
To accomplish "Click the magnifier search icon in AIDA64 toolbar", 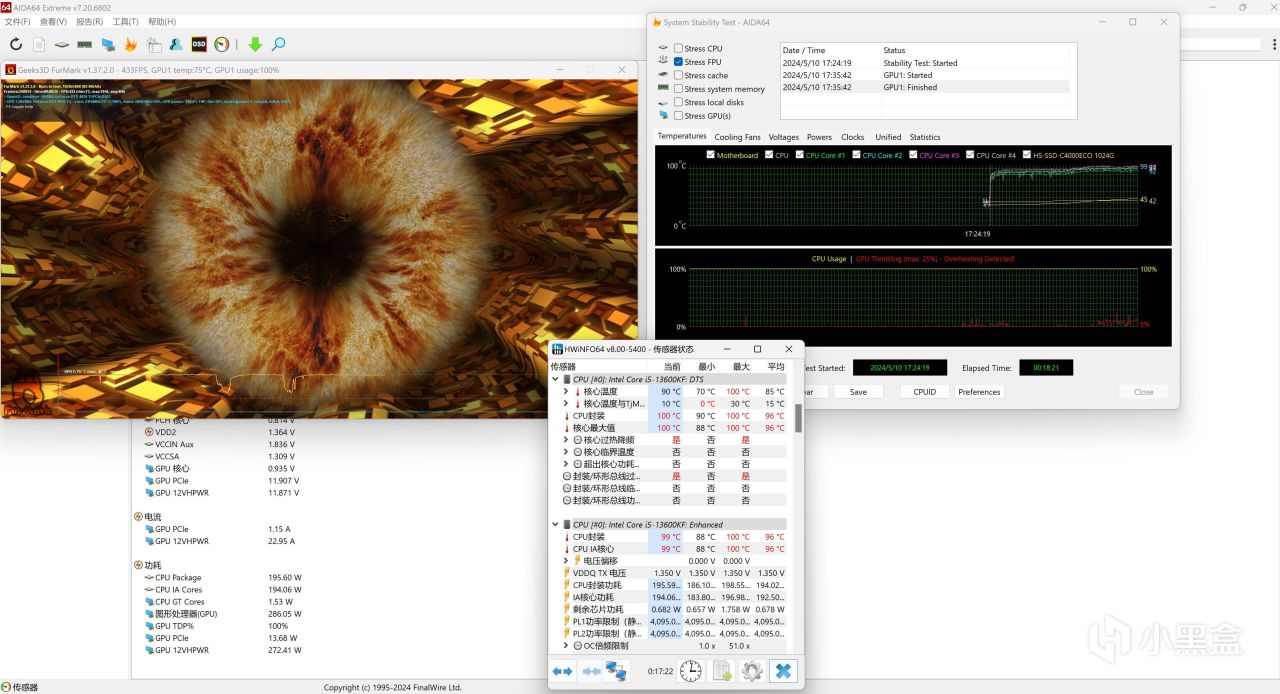I will coord(279,44).
